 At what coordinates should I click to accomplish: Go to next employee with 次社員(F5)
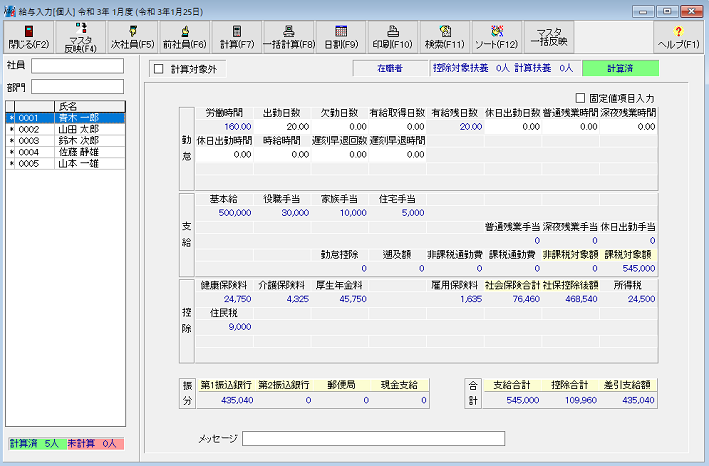click(132, 38)
